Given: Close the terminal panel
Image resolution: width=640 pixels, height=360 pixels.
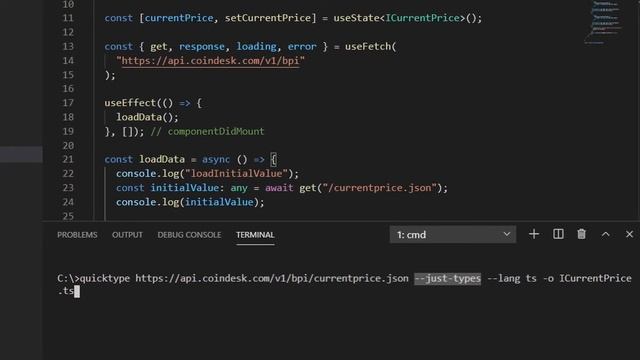Looking at the screenshot, I should [x=629, y=234].
